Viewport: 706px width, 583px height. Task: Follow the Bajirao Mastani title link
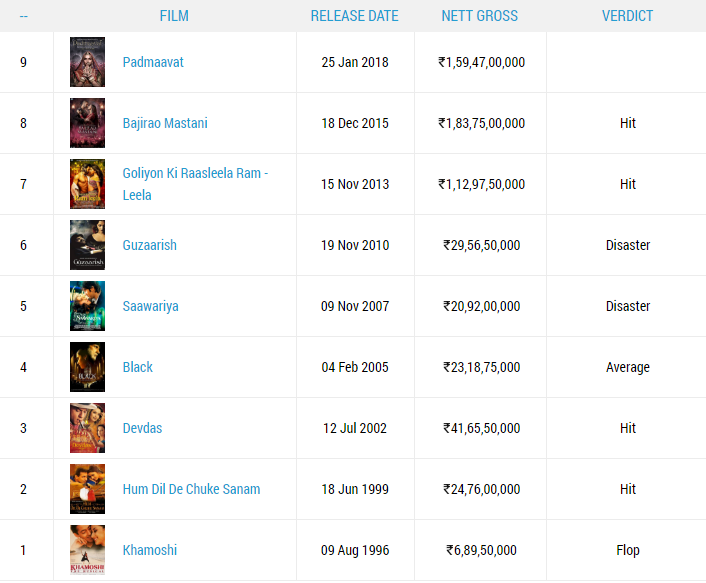(165, 123)
